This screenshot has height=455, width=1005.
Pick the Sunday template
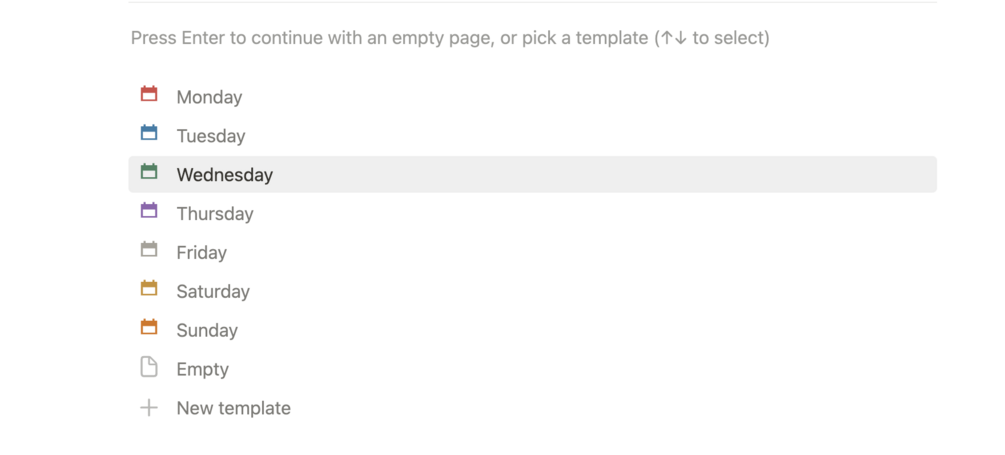click(207, 331)
